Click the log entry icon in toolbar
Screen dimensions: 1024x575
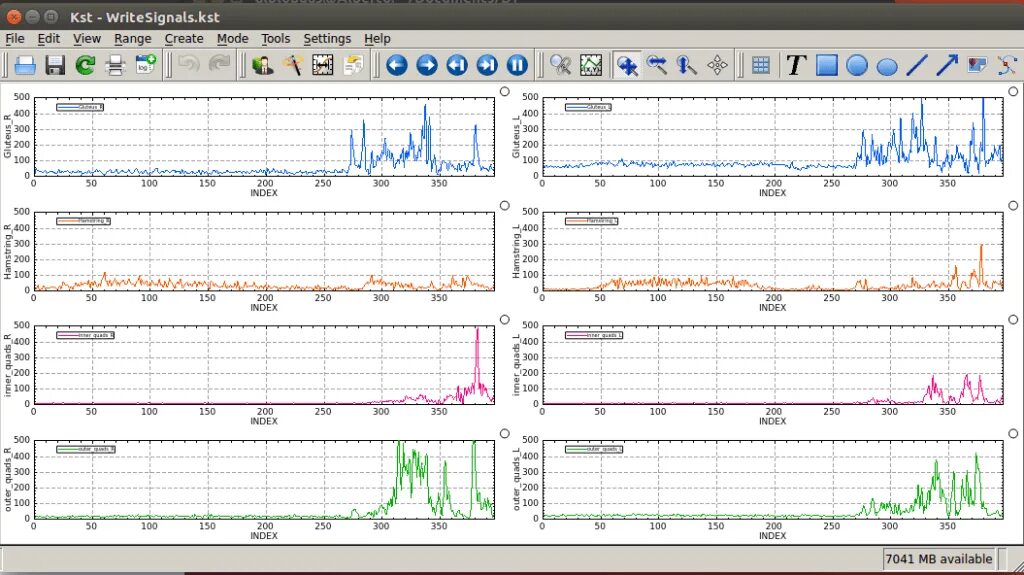coord(145,65)
